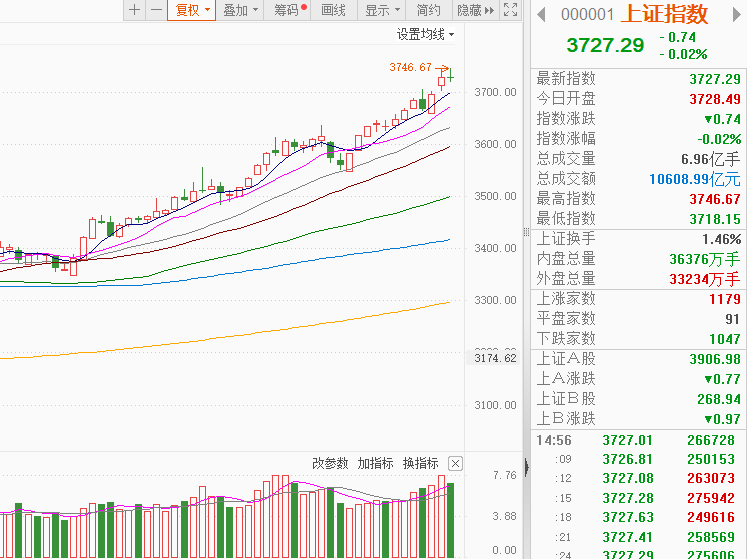Open the 显示 display options dropdown
The height and width of the screenshot is (559, 747).
click(x=381, y=10)
